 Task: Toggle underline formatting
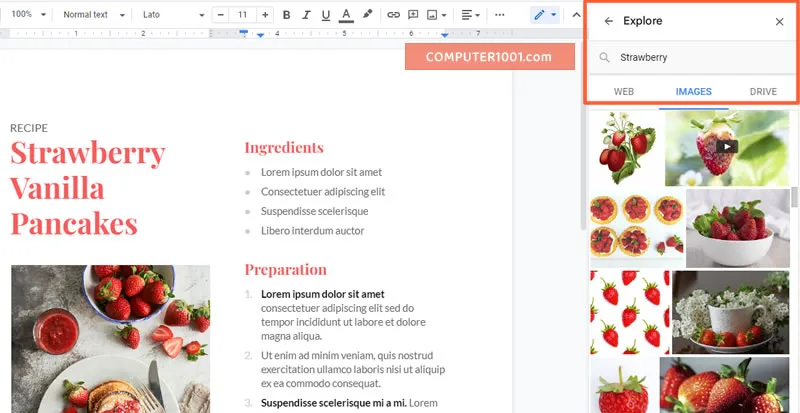click(326, 15)
